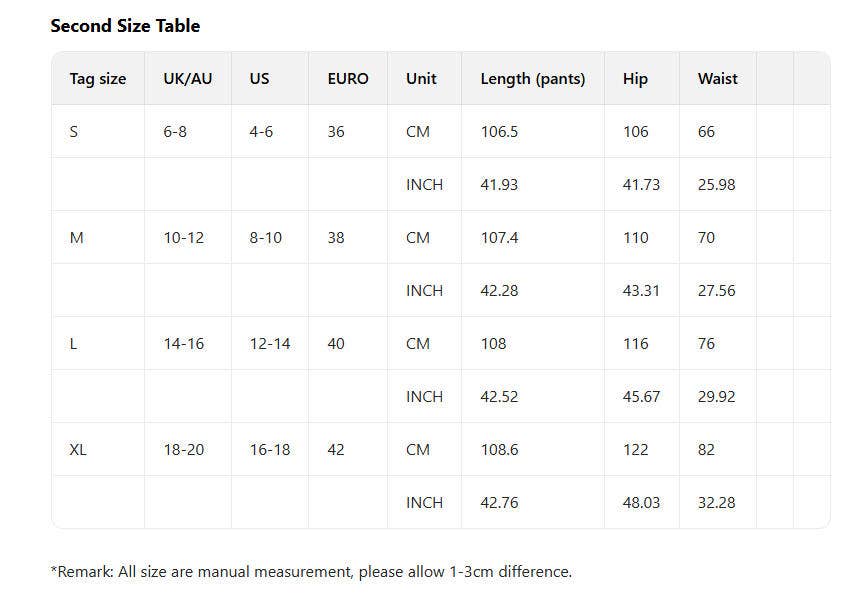Select the 108.6 pants length cell
This screenshot has width=866, height=603.
tap(499, 450)
